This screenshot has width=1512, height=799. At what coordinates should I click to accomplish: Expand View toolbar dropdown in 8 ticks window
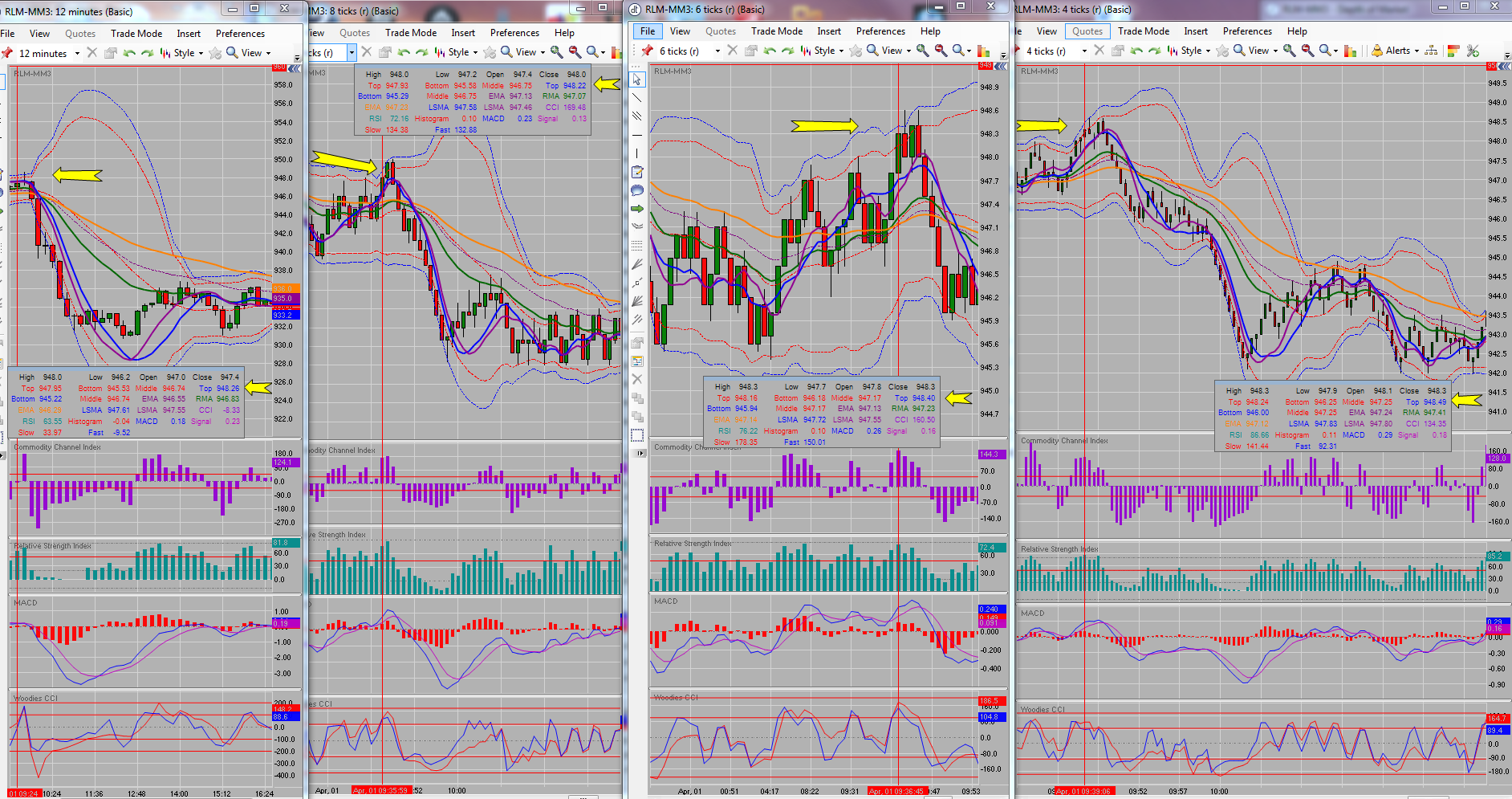pos(543,53)
